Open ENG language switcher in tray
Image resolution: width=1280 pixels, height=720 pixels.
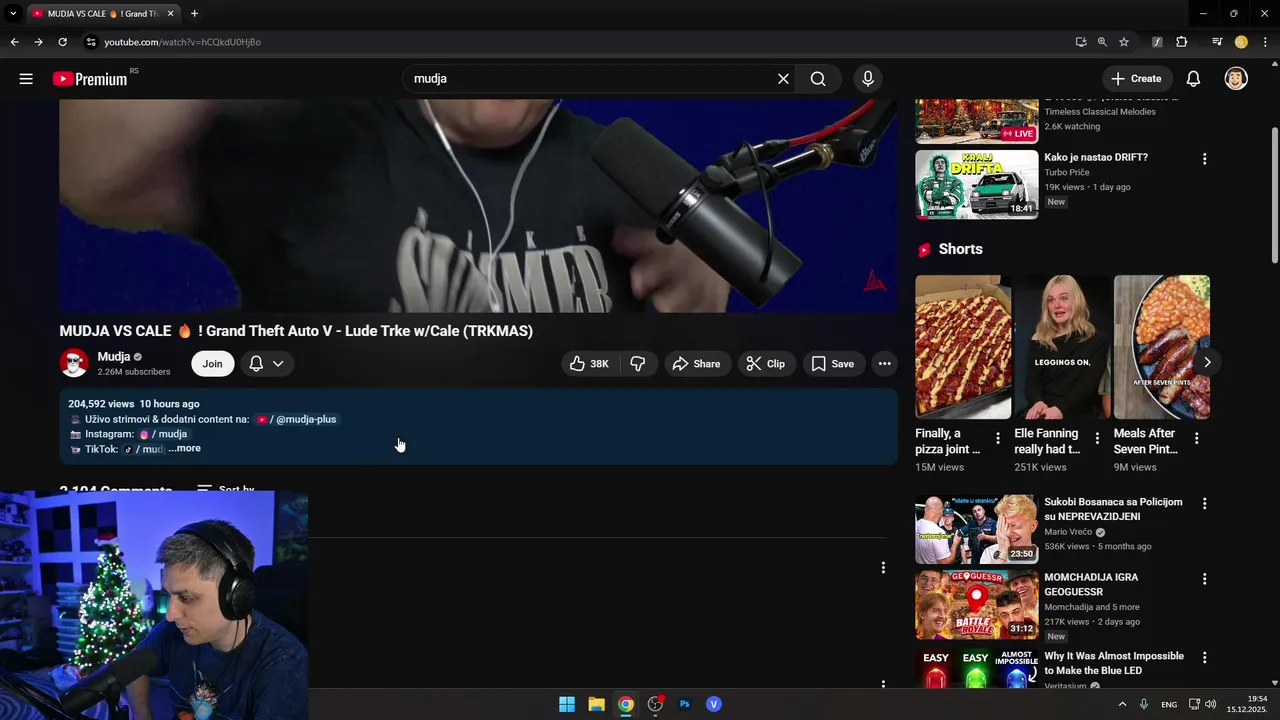1169,705
